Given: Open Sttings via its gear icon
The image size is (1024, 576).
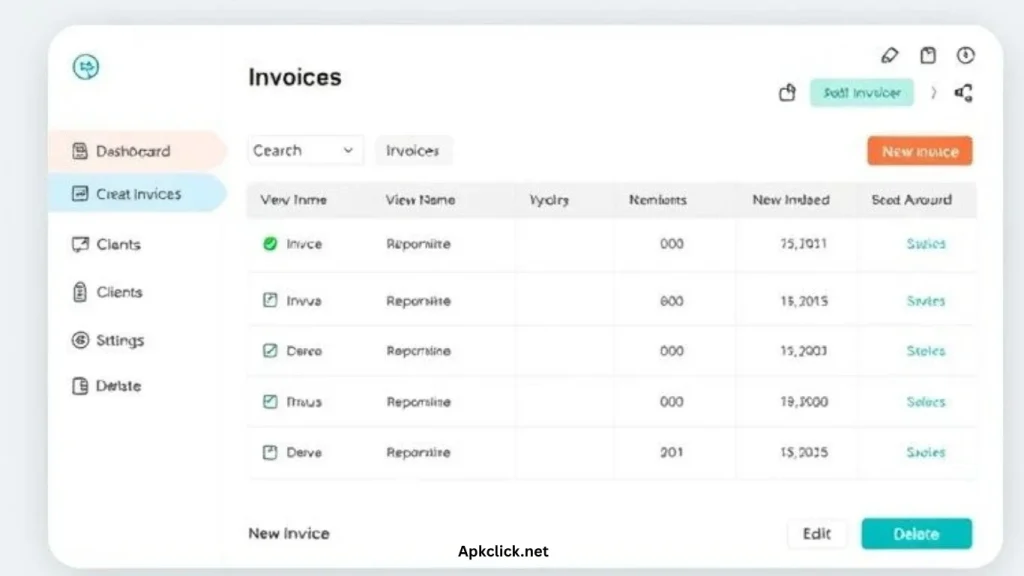Looking at the screenshot, I should [78, 341].
